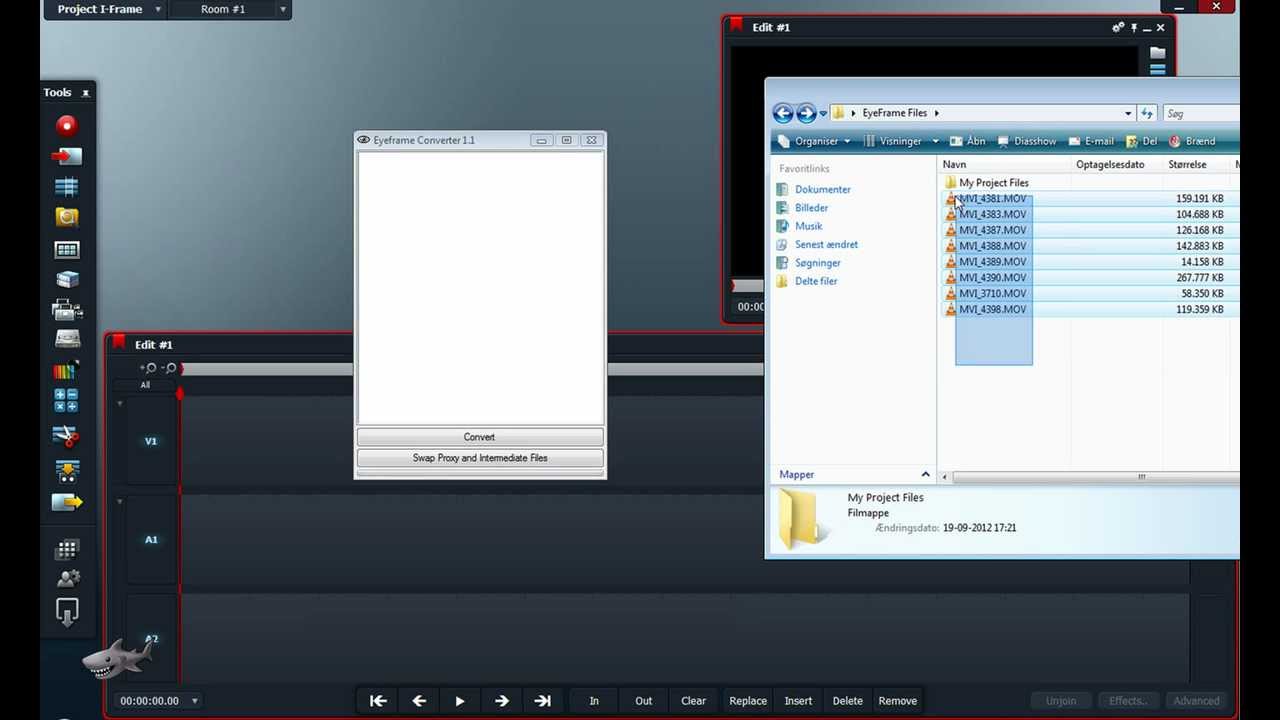Screen dimensions: 1280x720
Task: Toggle the V1 video track selector
Action: [x=151, y=441]
